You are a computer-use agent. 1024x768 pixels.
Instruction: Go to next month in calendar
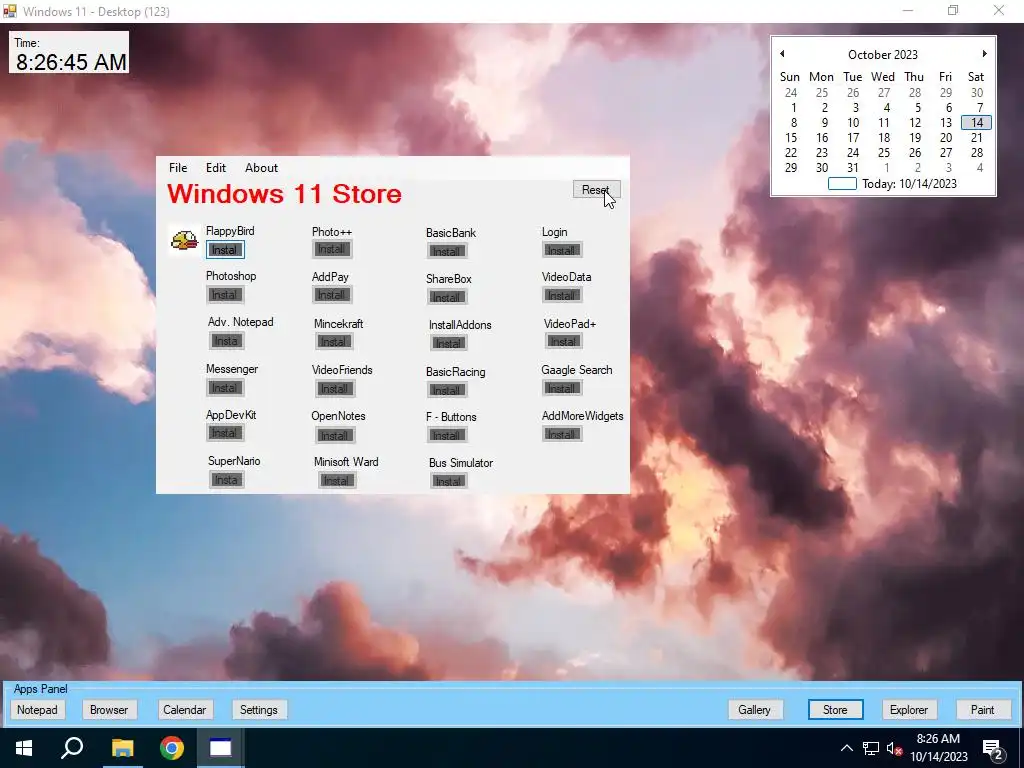pos(984,54)
